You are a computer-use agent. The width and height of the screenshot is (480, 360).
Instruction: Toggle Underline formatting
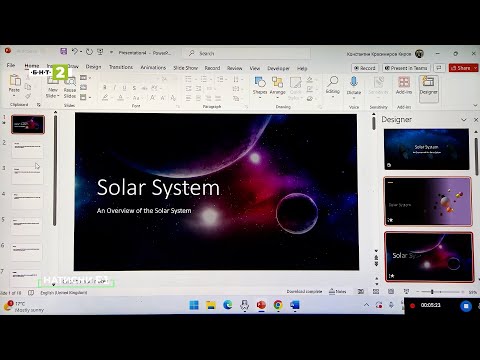click(124, 88)
